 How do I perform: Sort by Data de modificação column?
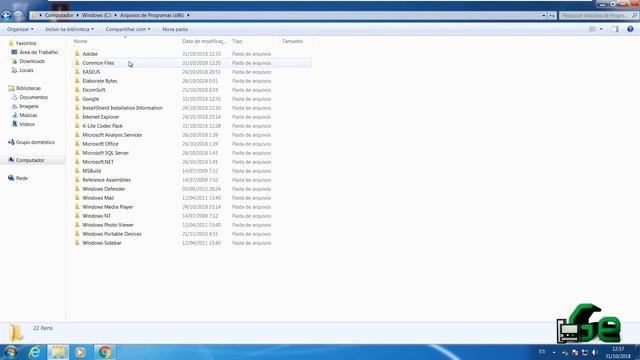pos(204,41)
